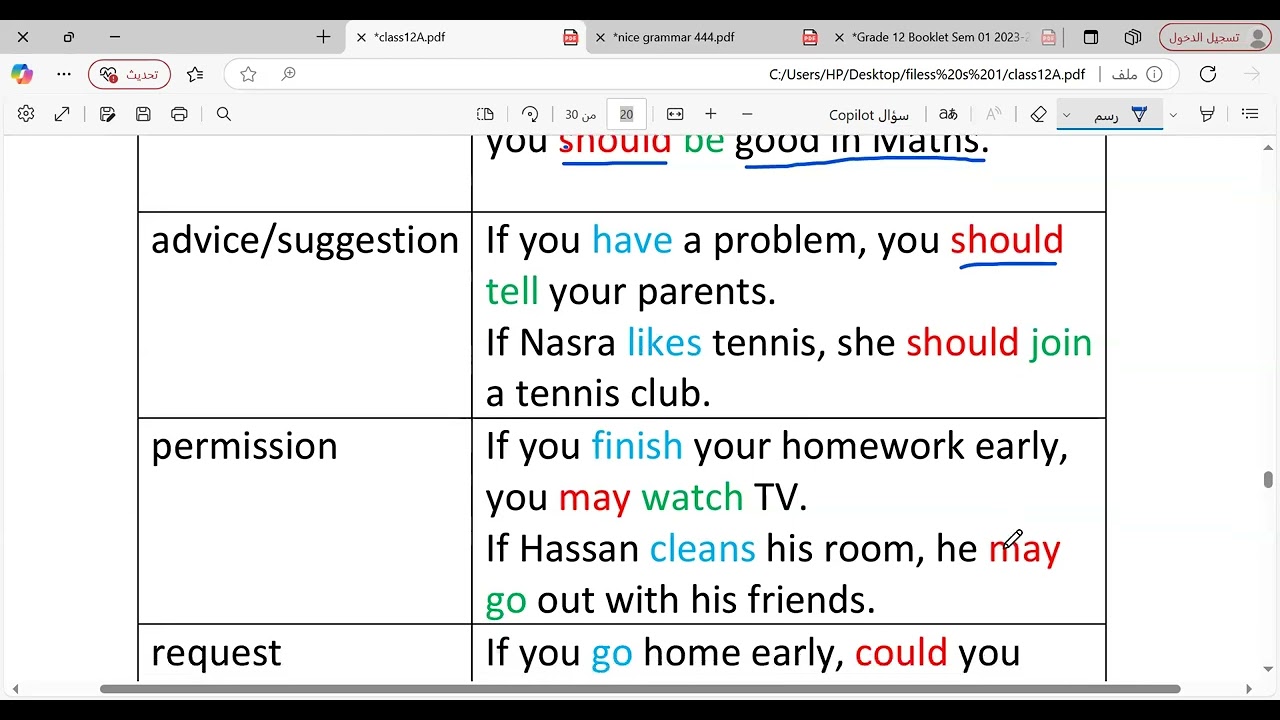Click the Save As icon with pencil
The width and height of the screenshot is (1280, 720).
tap(107, 114)
